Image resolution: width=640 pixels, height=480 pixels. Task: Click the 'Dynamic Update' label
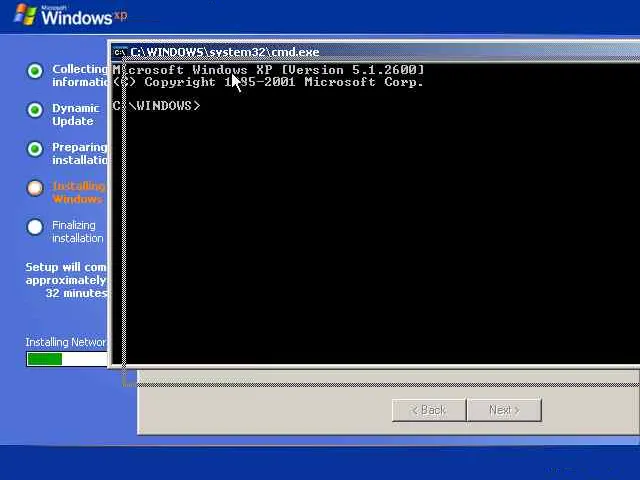pos(76,115)
